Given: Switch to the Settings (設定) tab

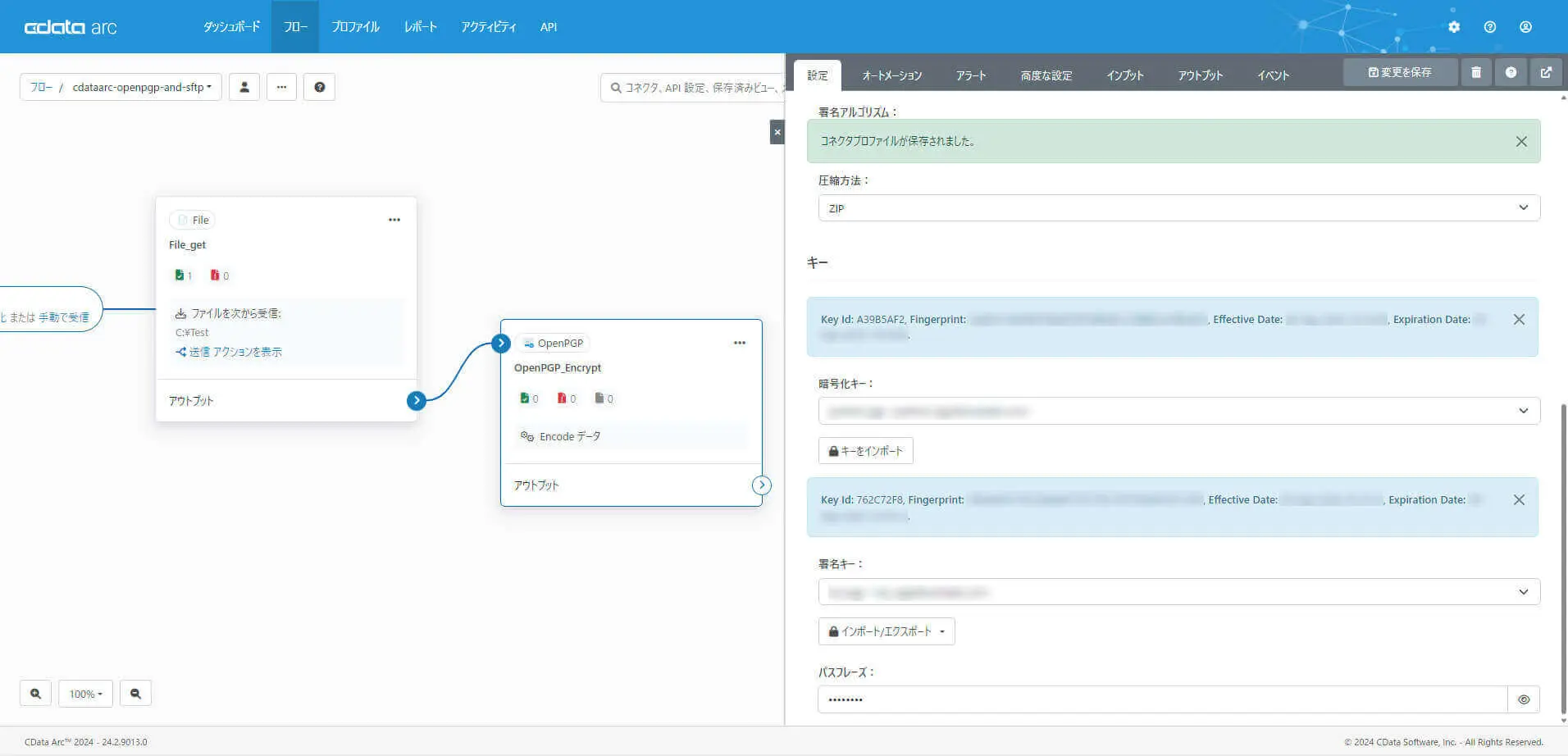Looking at the screenshot, I should (x=818, y=75).
